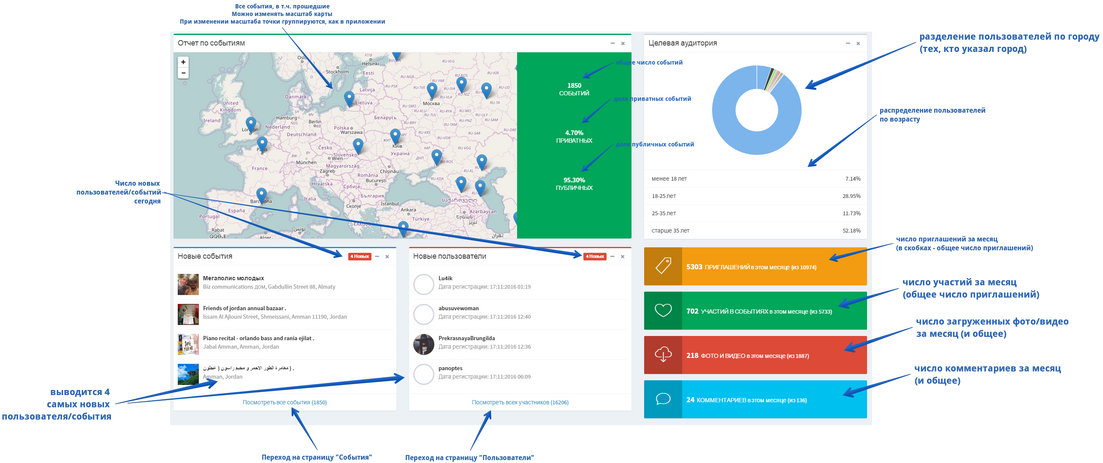Click the 28.95% age value
The height and width of the screenshot is (463, 1103).
[x=853, y=196]
